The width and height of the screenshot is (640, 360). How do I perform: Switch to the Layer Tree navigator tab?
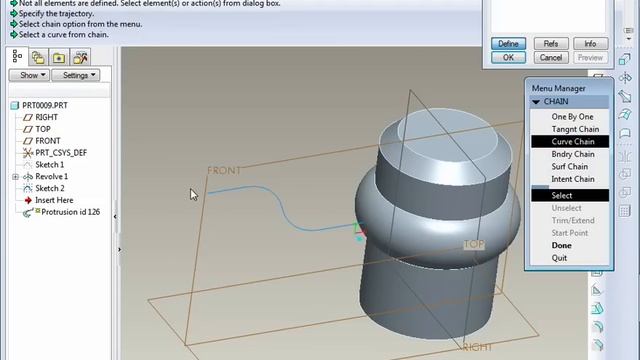coord(38,58)
